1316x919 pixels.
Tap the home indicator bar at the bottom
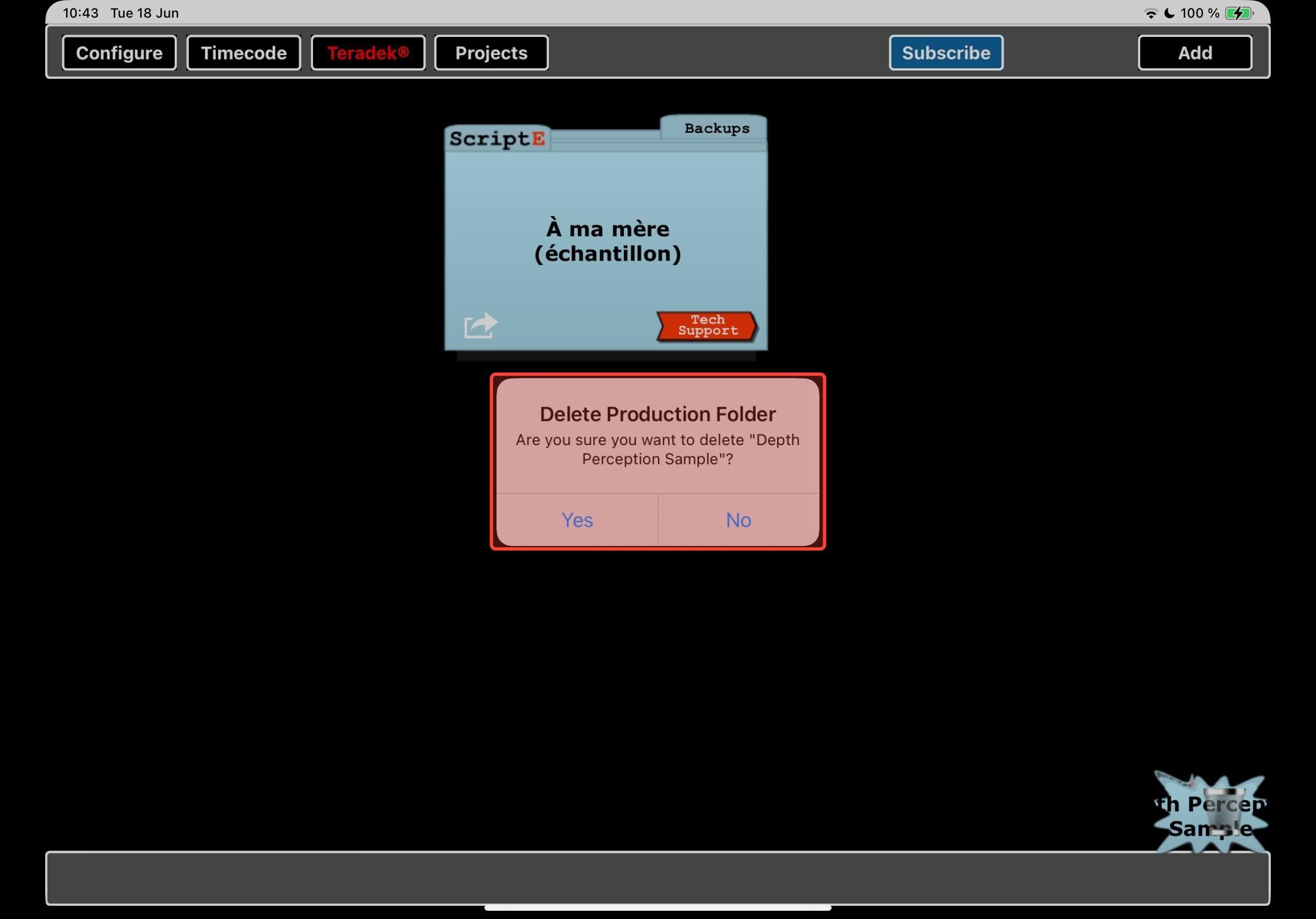(x=657, y=907)
